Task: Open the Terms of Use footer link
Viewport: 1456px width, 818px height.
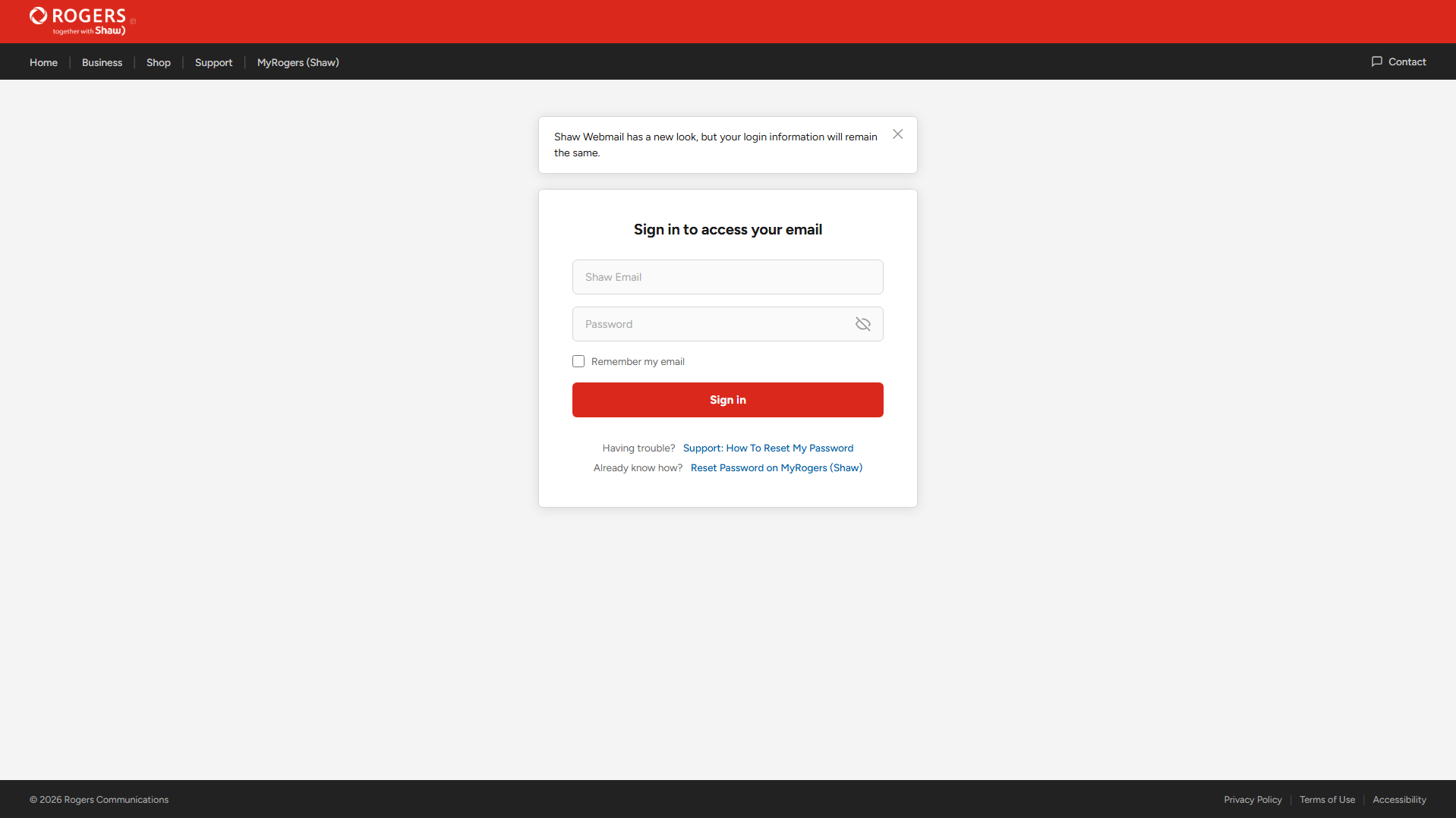Action: pyautogui.click(x=1327, y=800)
